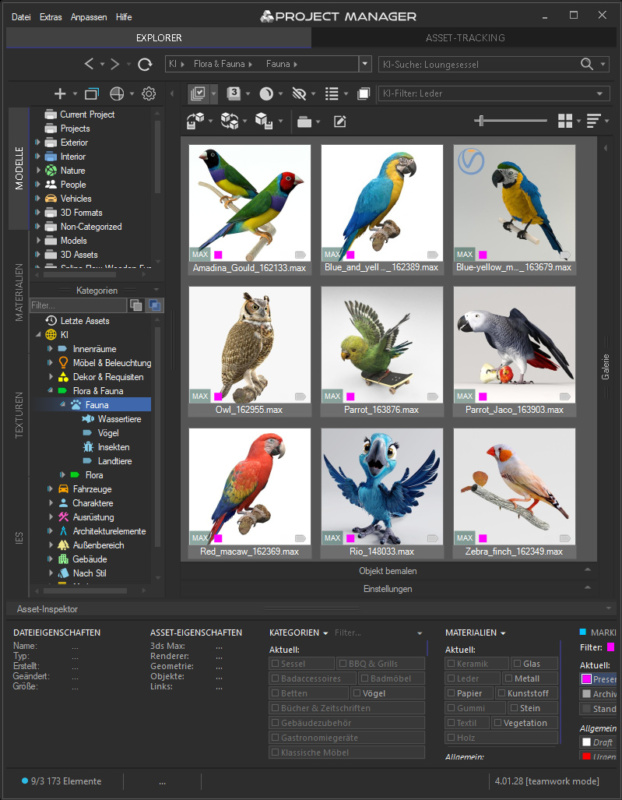Select the Rio_148033.max thumbnail

382,487
